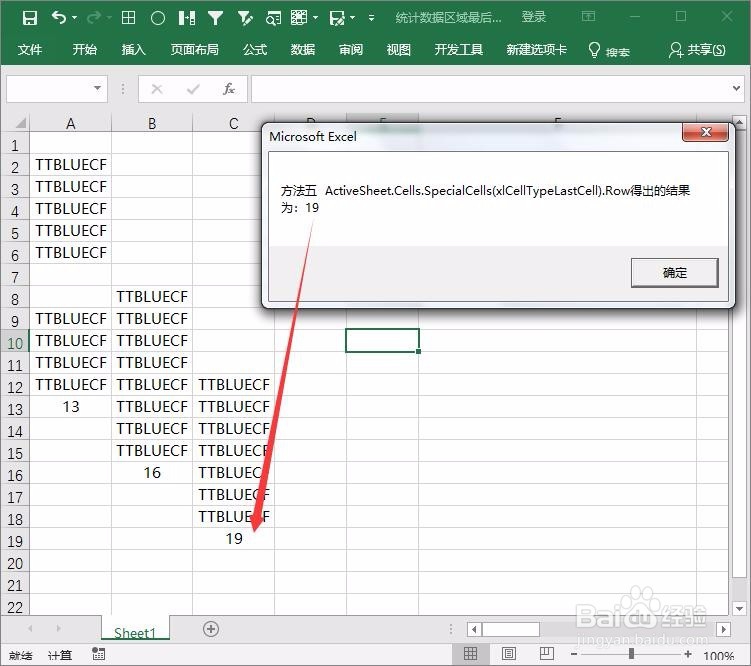The width and height of the screenshot is (751, 666).
Task: Click the circle shape icon in toolbar
Action: click(x=158, y=19)
